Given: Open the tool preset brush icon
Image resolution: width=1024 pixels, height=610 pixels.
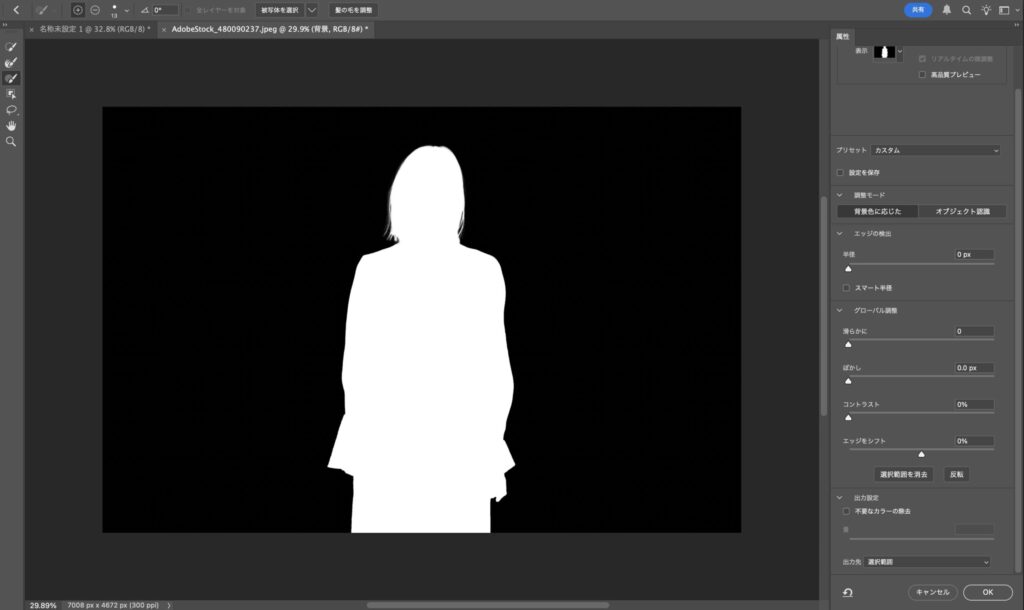Looking at the screenshot, I should click(42, 10).
